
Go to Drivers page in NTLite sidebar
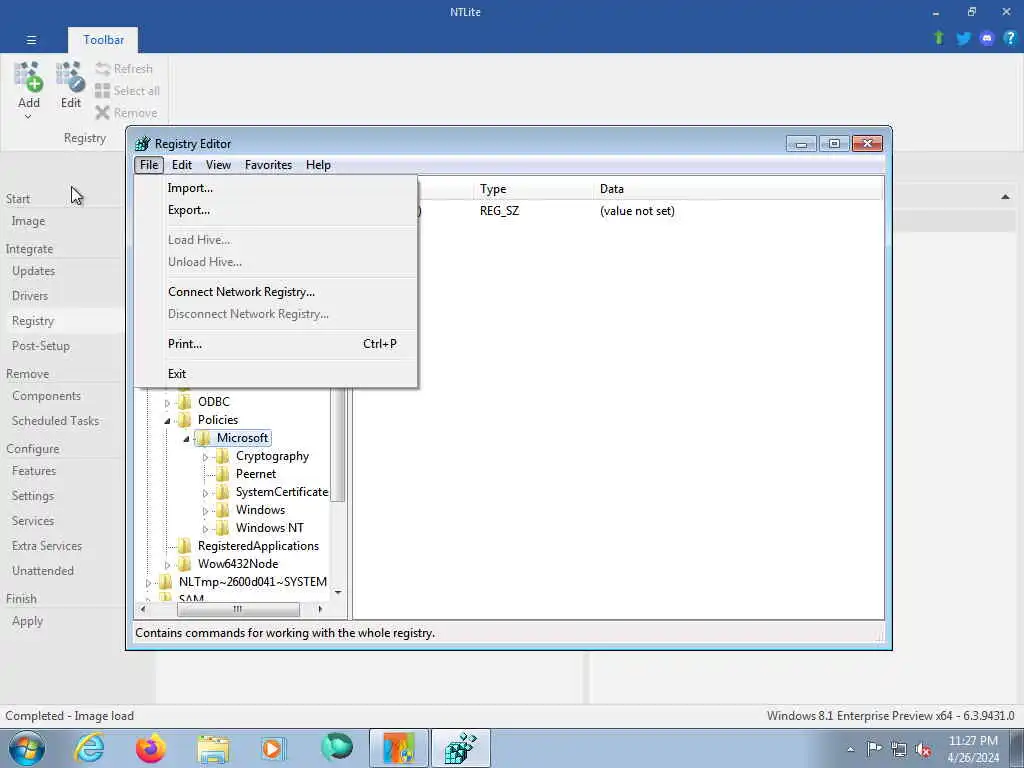[x=30, y=296]
